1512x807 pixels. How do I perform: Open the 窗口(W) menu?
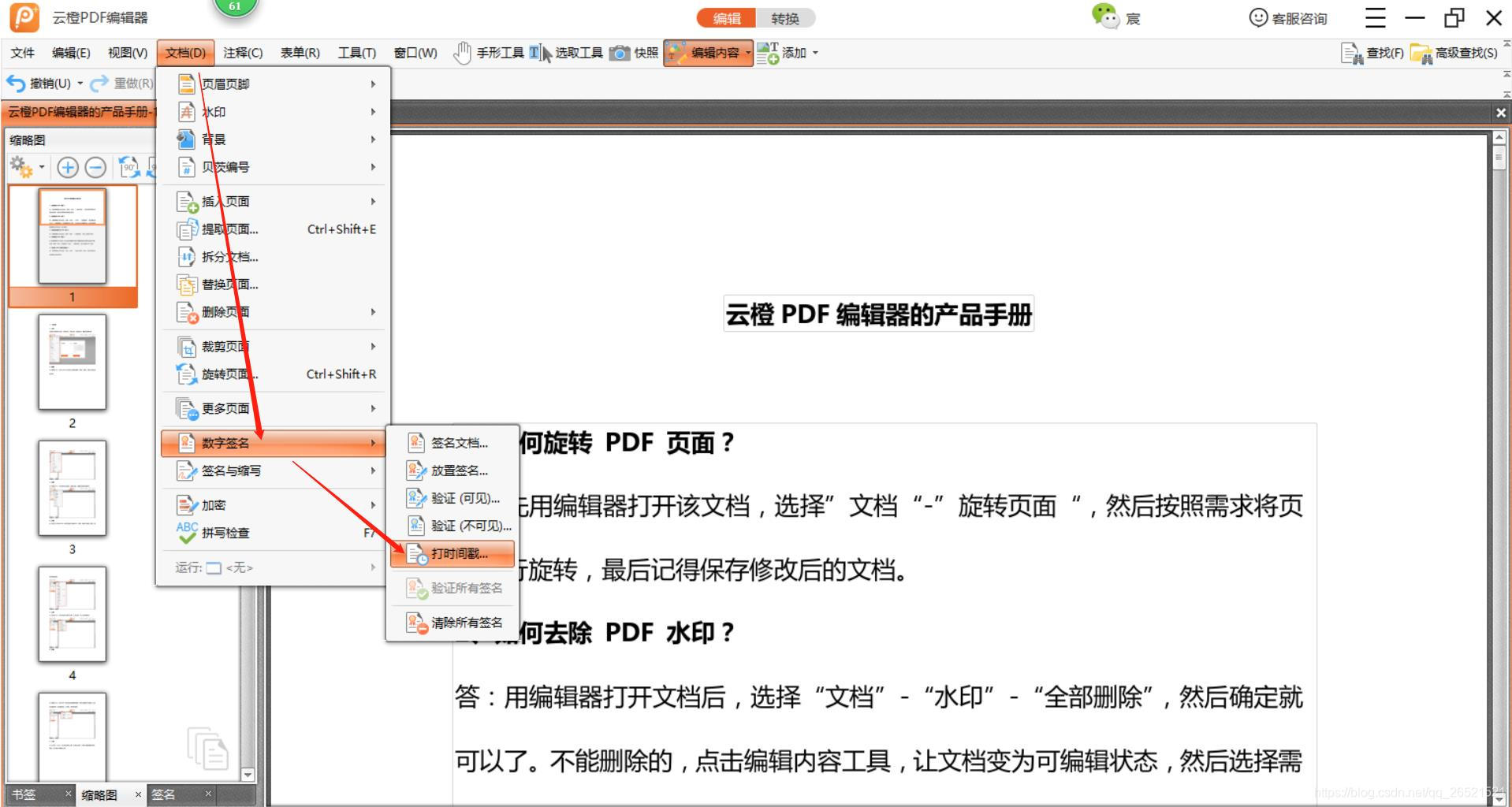[x=415, y=53]
